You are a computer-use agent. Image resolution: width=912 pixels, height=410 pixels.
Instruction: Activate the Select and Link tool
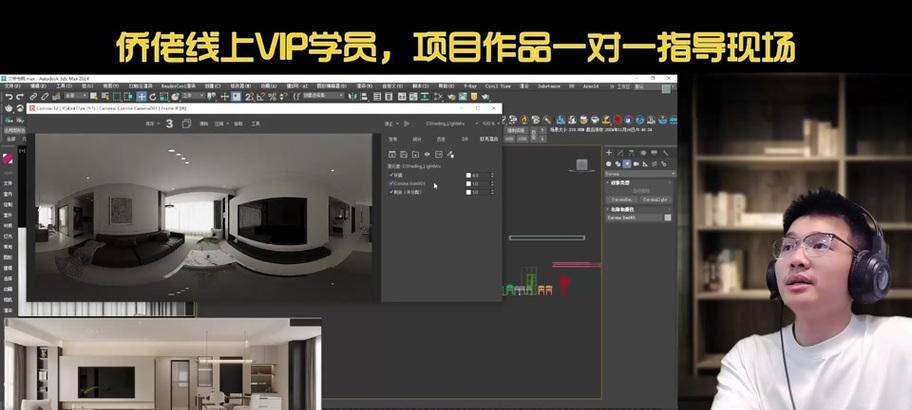point(33,97)
